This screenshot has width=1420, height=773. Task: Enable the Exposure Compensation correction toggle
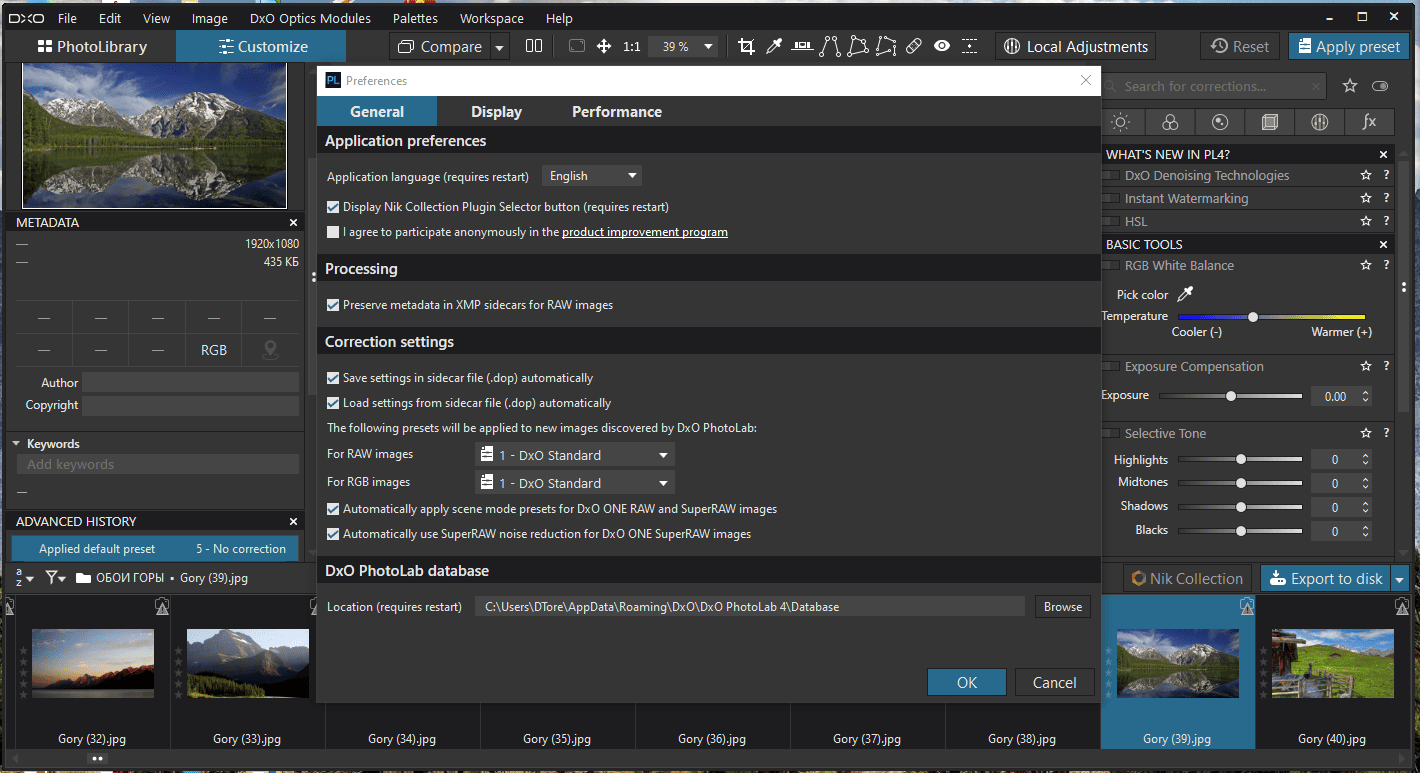(x=1111, y=367)
